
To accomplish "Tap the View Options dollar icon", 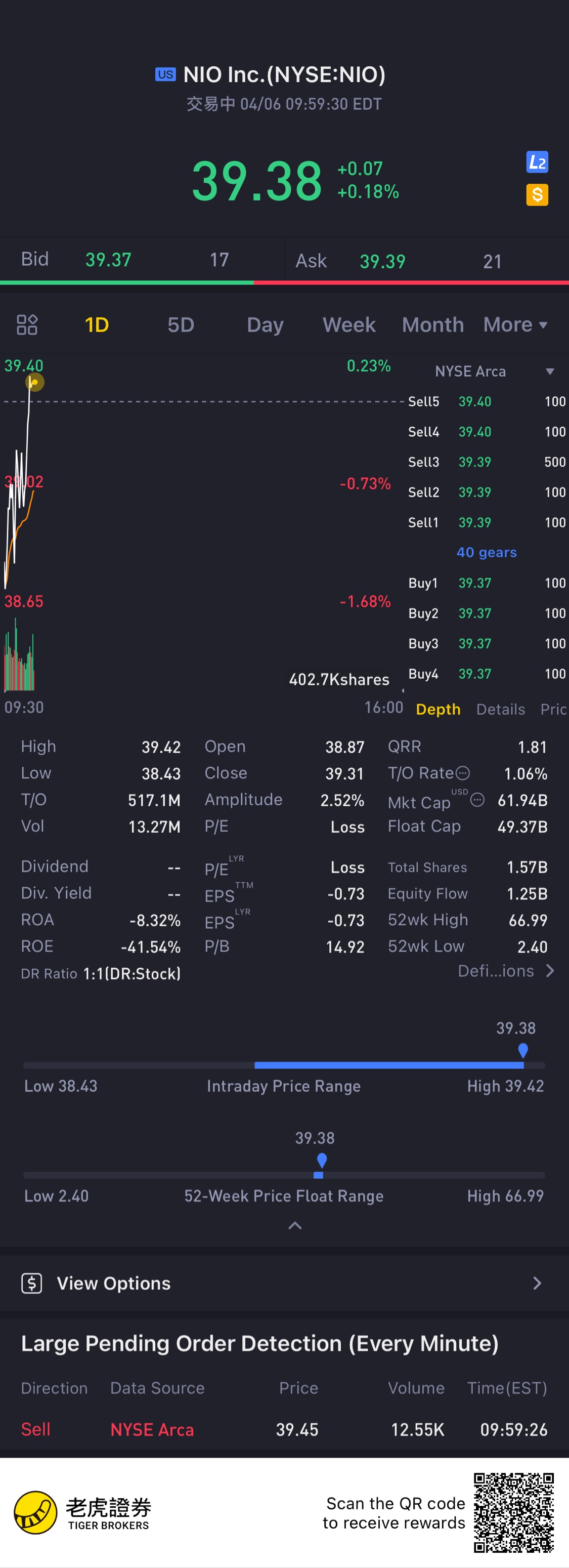I will tap(32, 1283).
